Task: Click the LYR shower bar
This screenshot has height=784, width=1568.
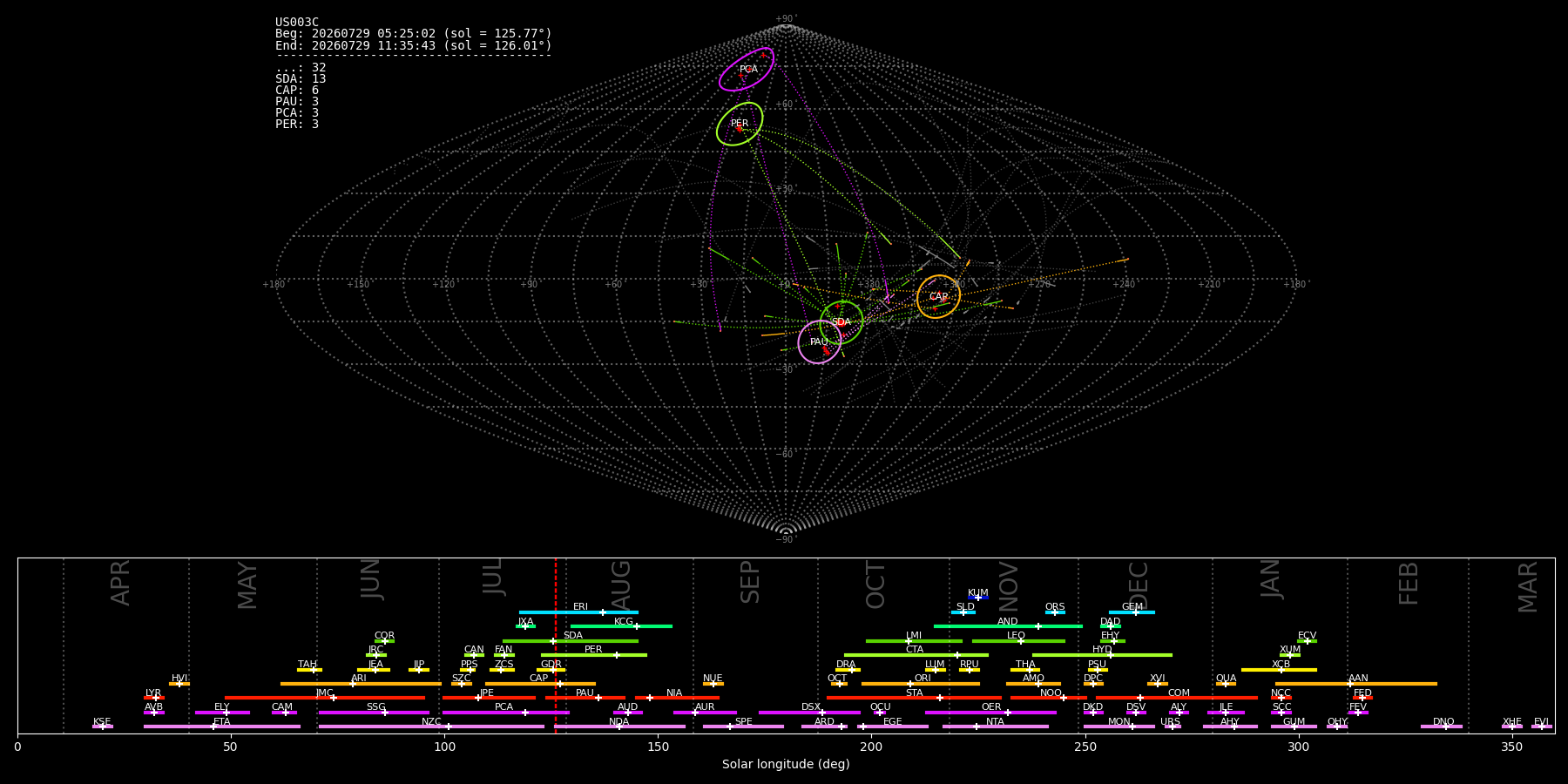Action: (154, 698)
